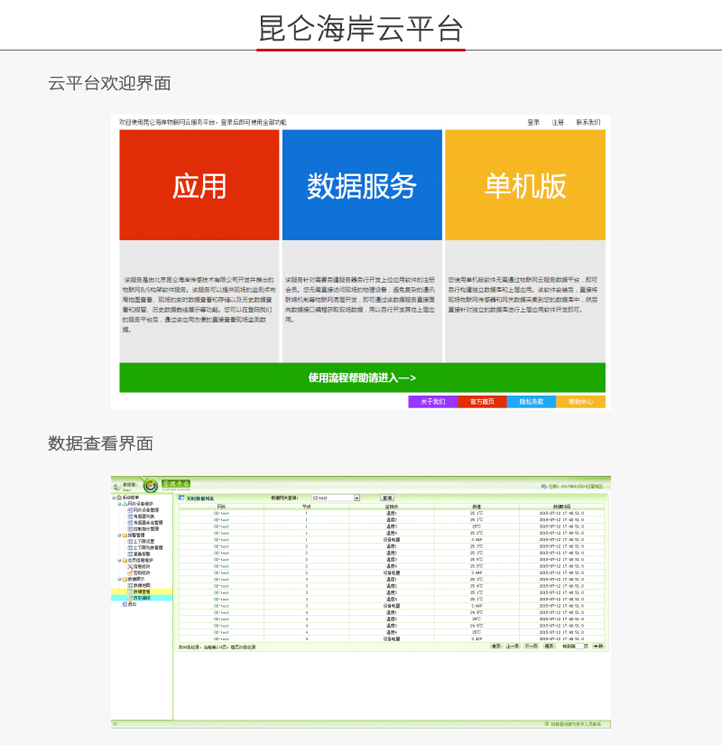Image resolution: width=722 pixels, height=745 pixels.
Task: Click the 网关 column header
Action: point(221,506)
